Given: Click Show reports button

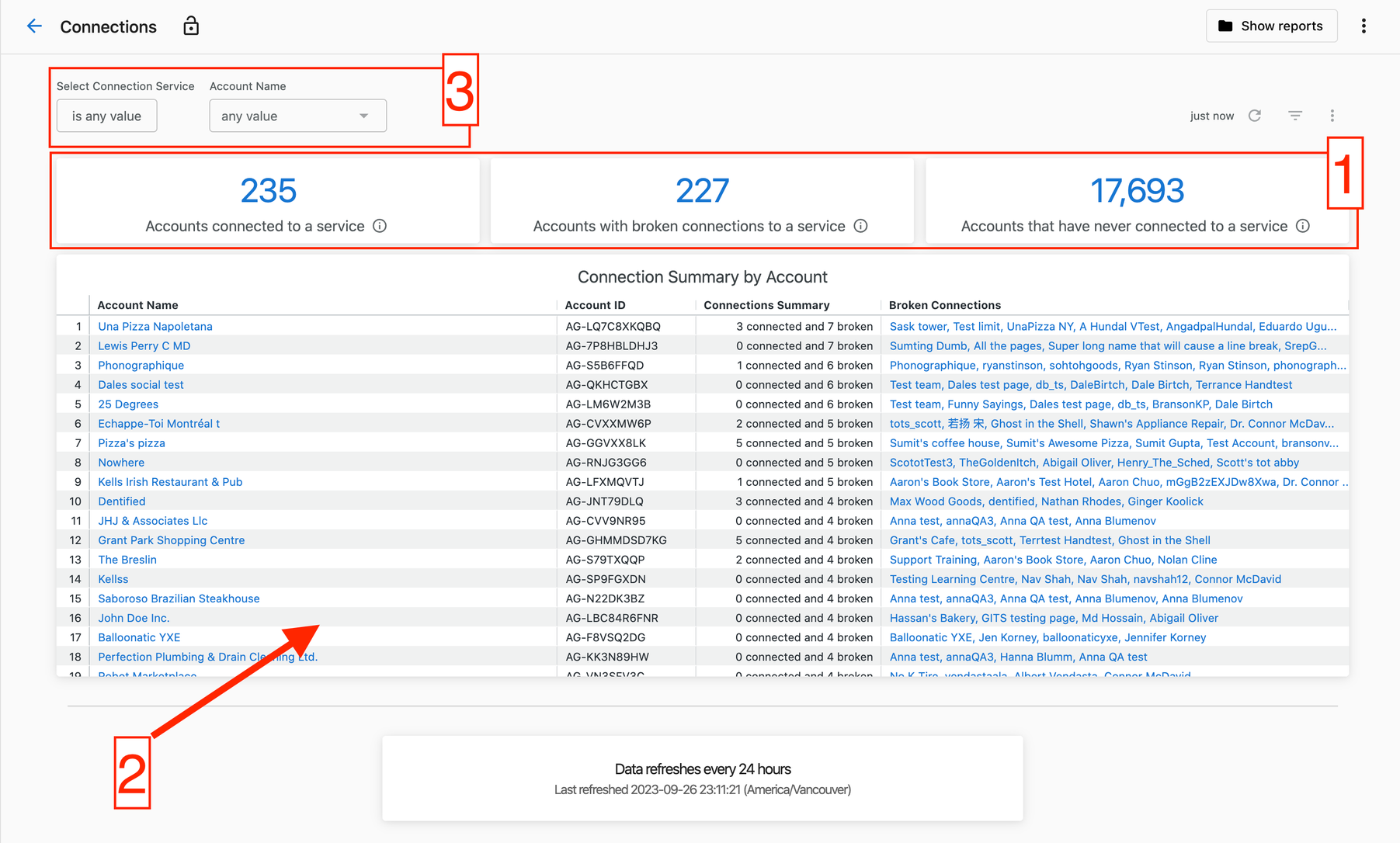Looking at the screenshot, I should pyautogui.click(x=1271, y=26).
